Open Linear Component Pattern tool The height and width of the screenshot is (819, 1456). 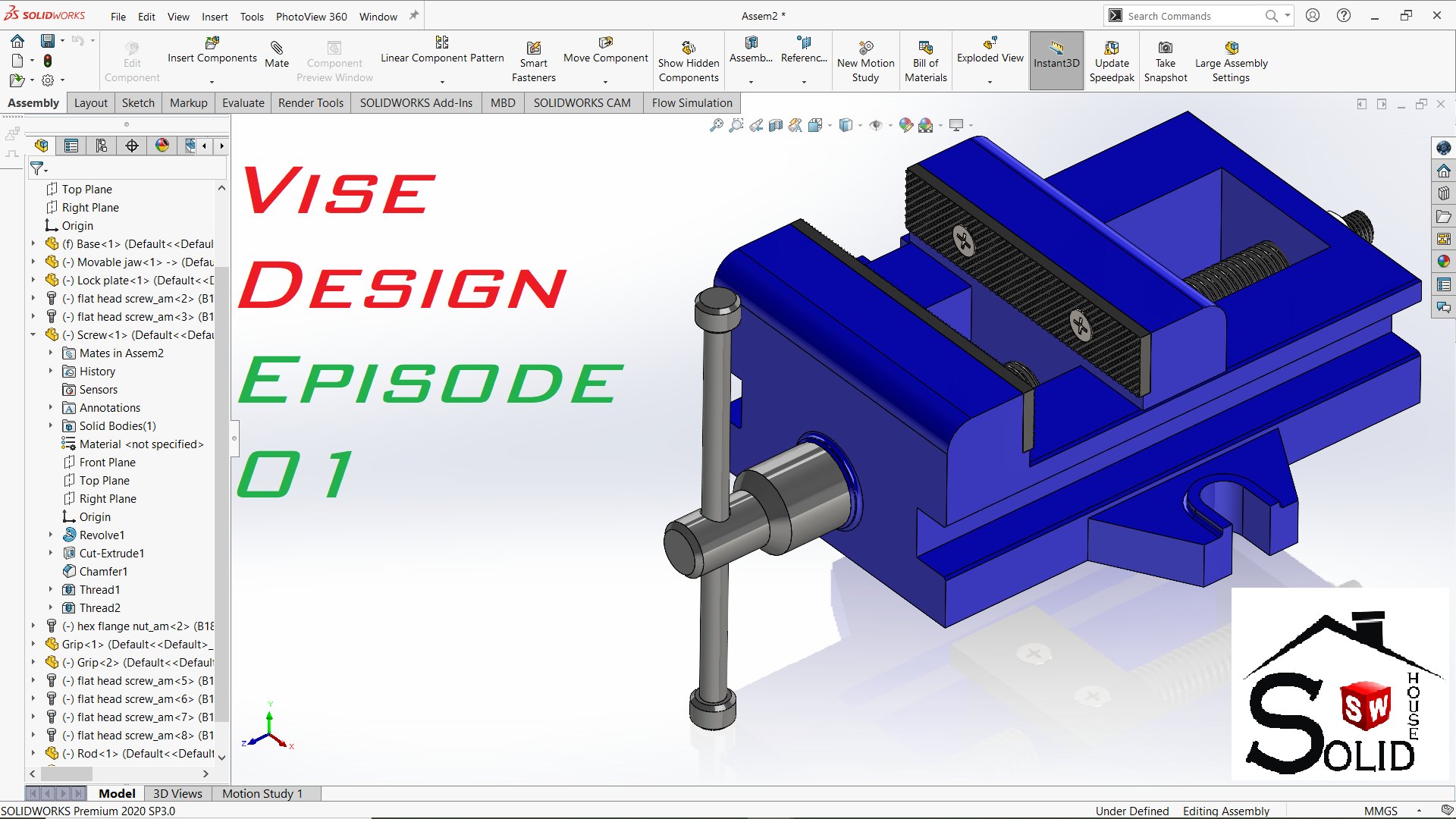[442, 50]
